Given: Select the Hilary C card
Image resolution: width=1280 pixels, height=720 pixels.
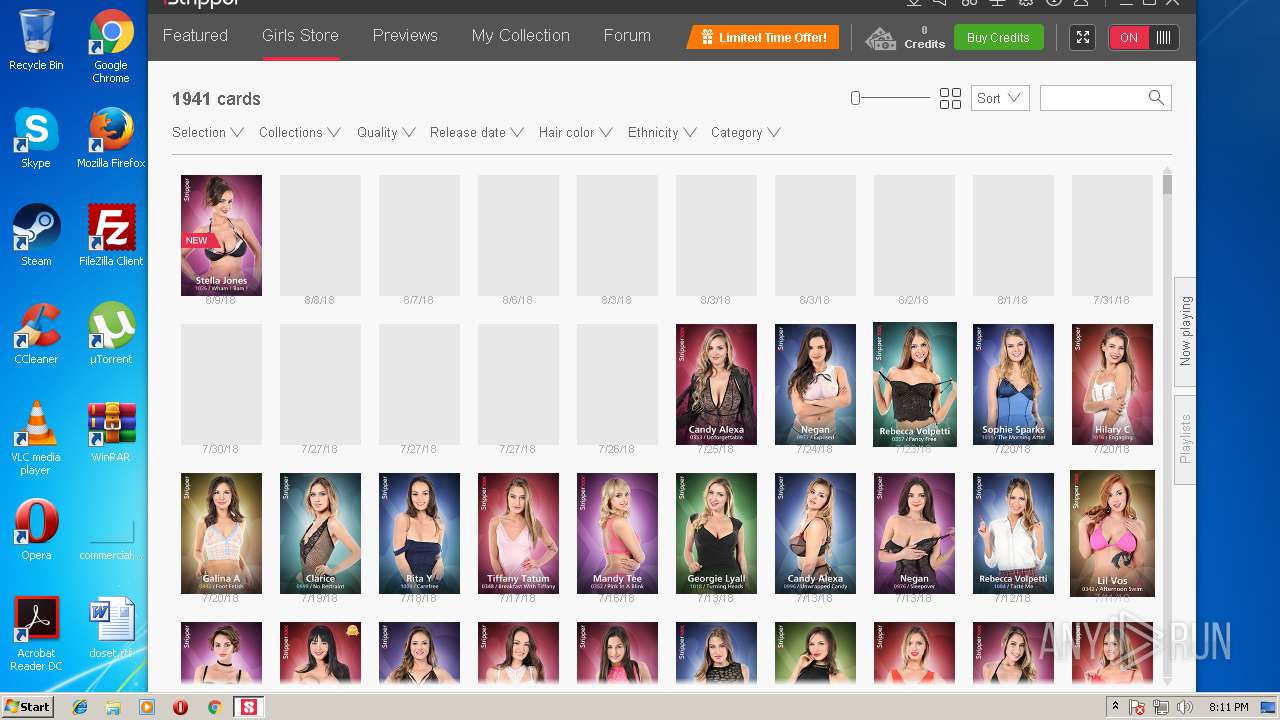Looking at the screenshot, I should 1112,384.
